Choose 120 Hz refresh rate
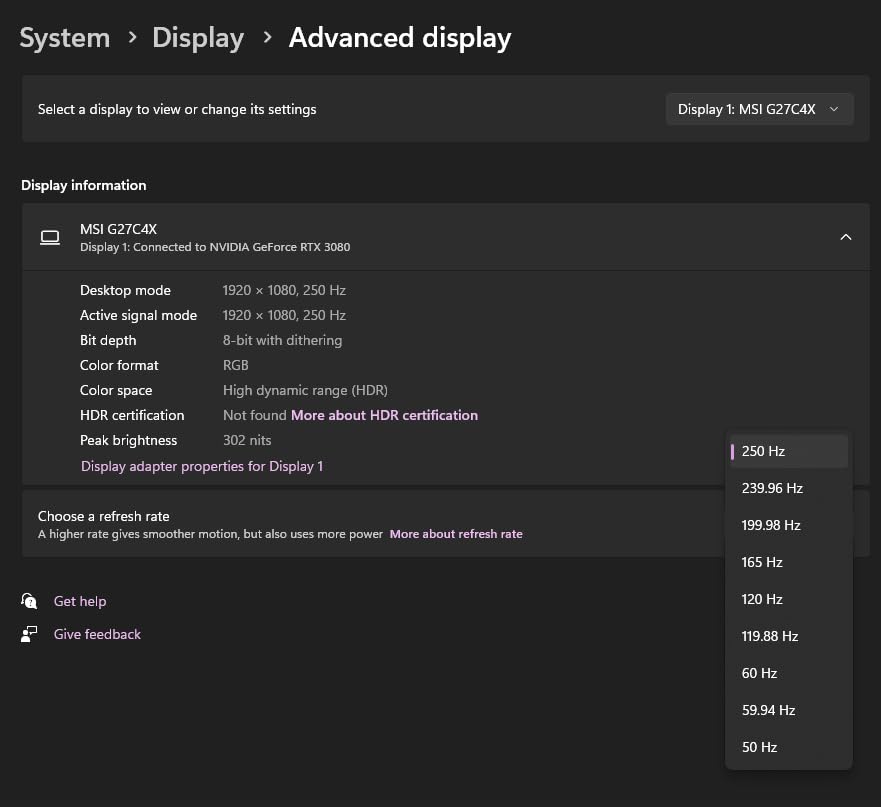The width and height of the screenshot is (881, 807). click(789, 599)
